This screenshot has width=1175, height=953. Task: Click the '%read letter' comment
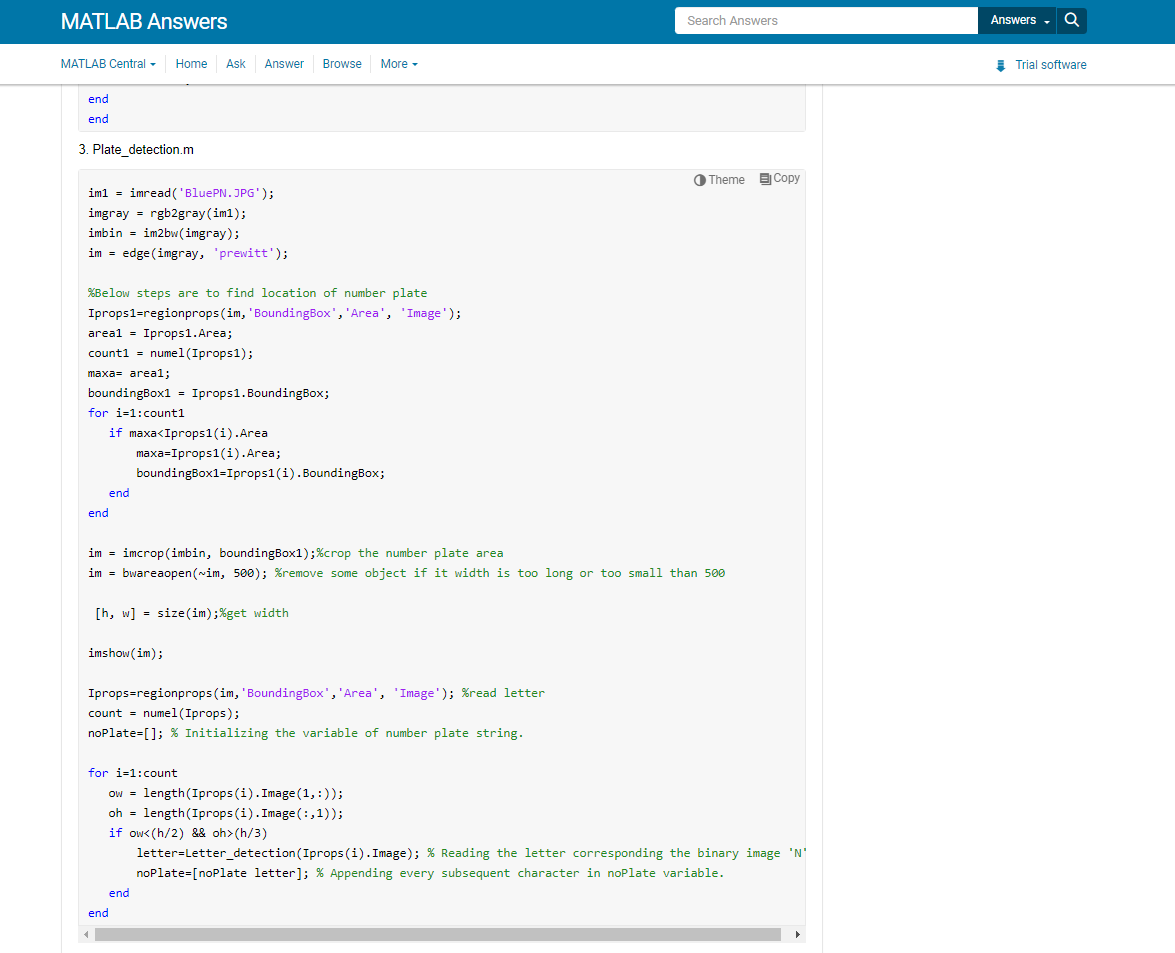(x=503, y=693)
